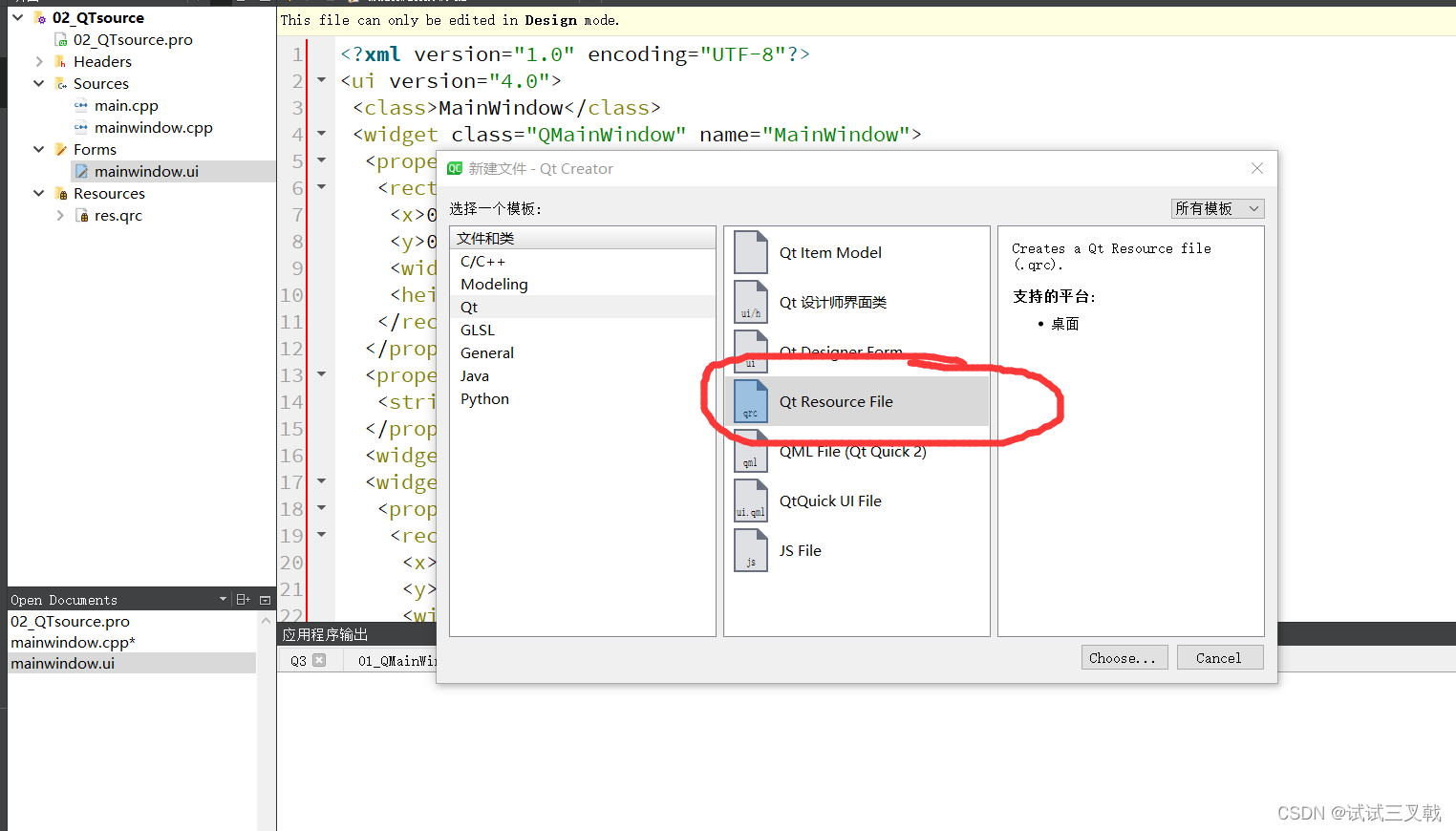Close the Open Documents pane
Viewport: 1456px width, 831px height.
click(x=265, y=600)
